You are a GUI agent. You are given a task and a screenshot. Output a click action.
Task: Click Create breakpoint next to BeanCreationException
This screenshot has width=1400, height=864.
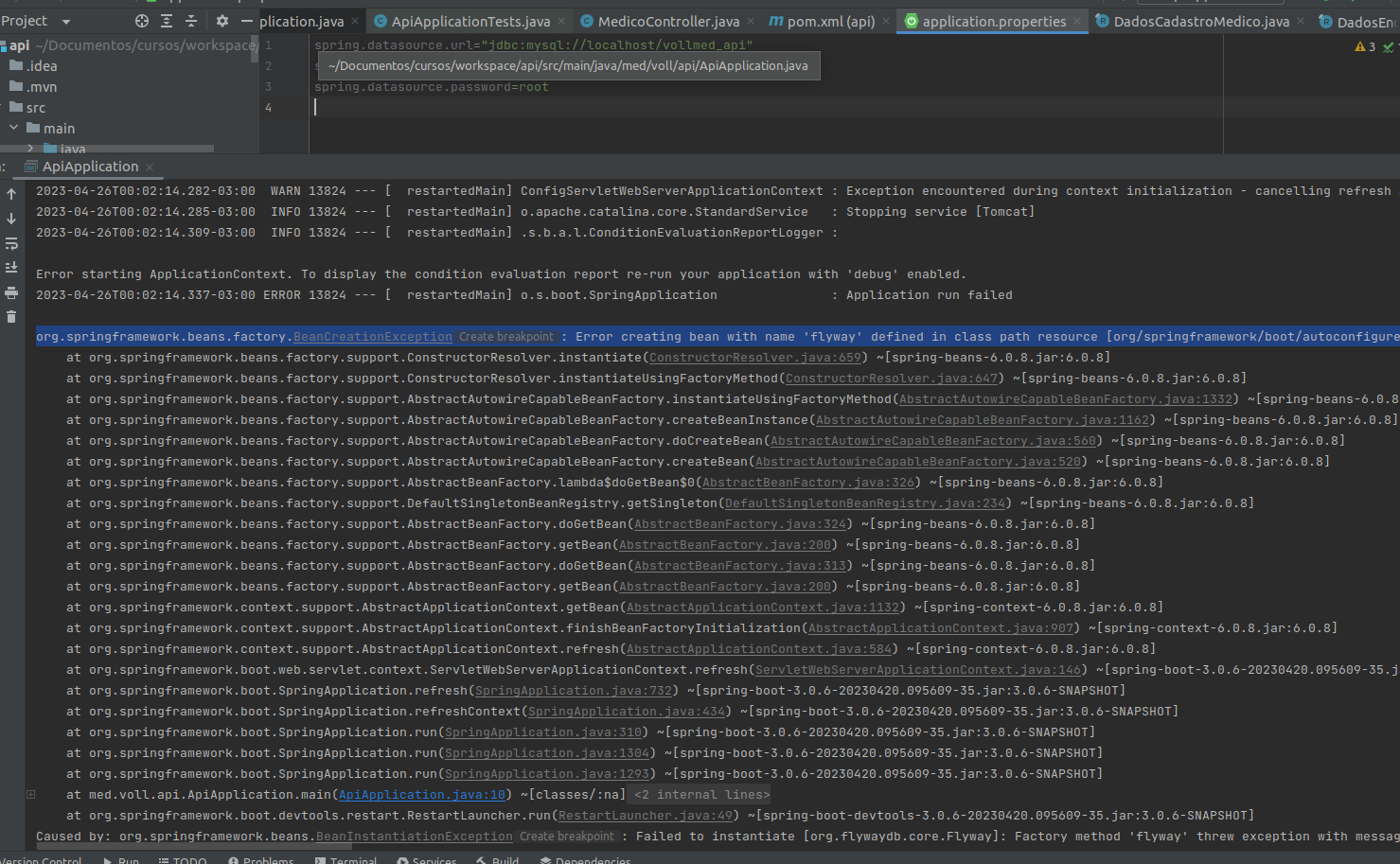[x=506, y=337]
